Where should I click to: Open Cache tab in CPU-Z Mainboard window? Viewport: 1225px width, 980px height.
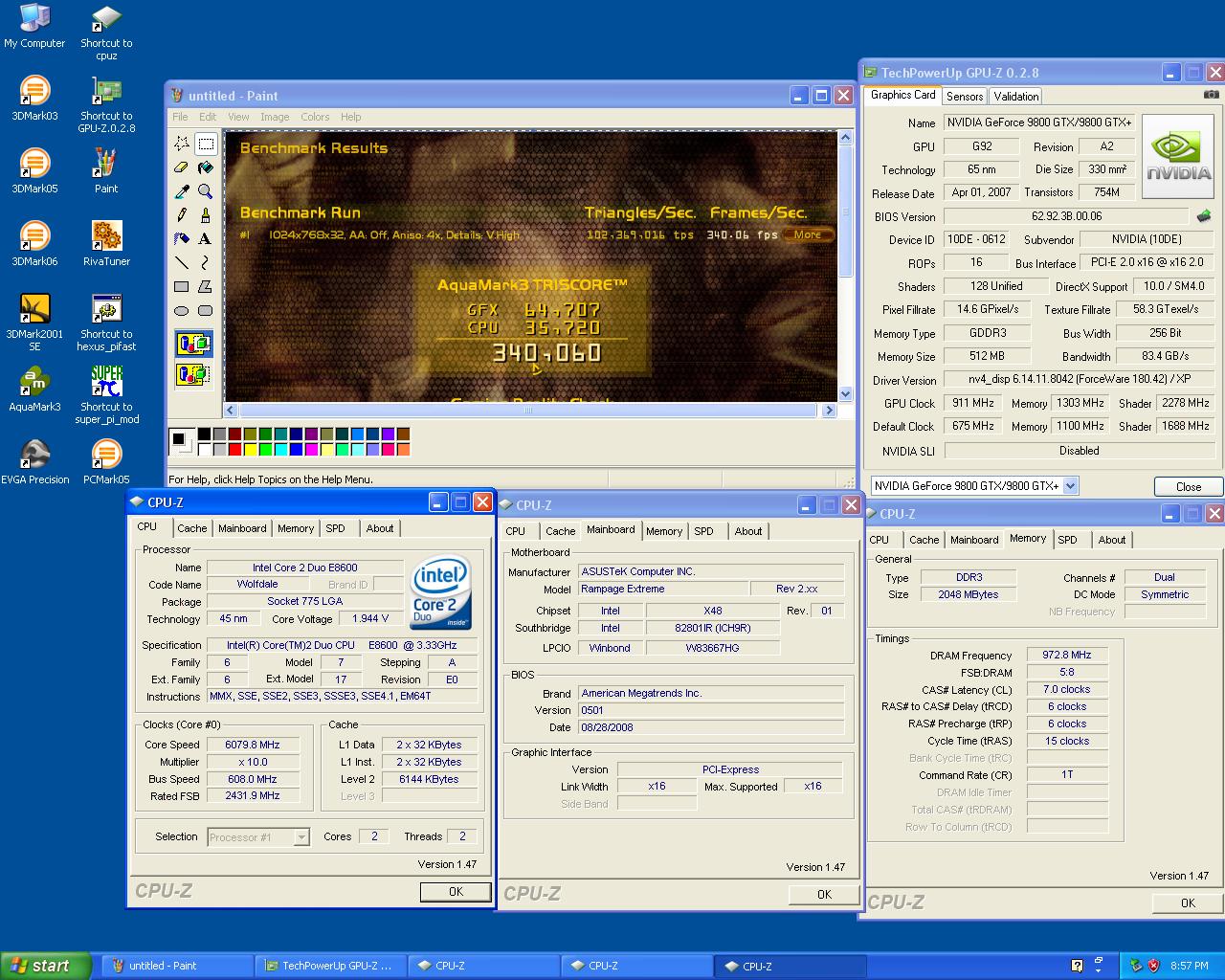click(x=560, y=531)
